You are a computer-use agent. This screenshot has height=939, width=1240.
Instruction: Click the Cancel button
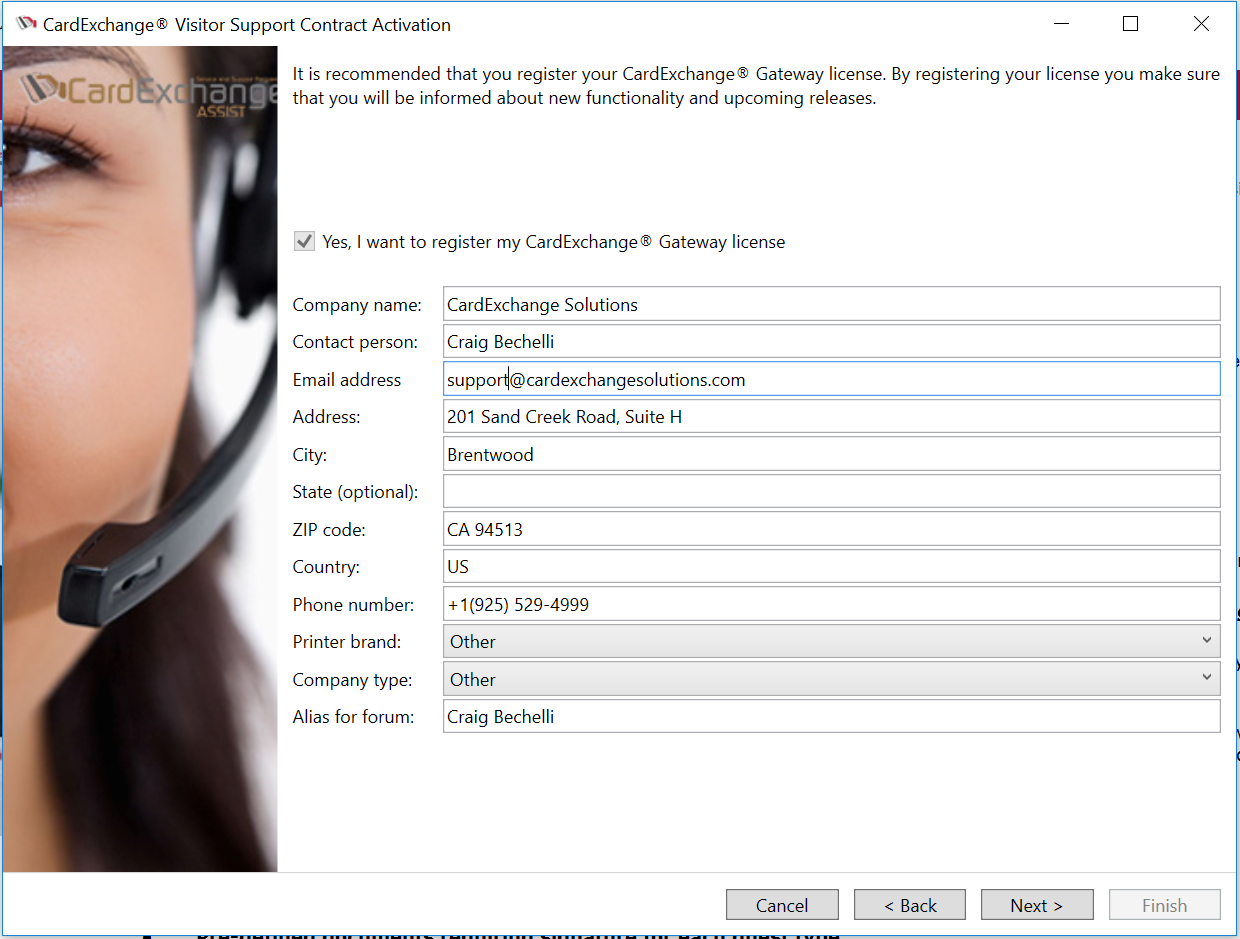pos(782,905)
